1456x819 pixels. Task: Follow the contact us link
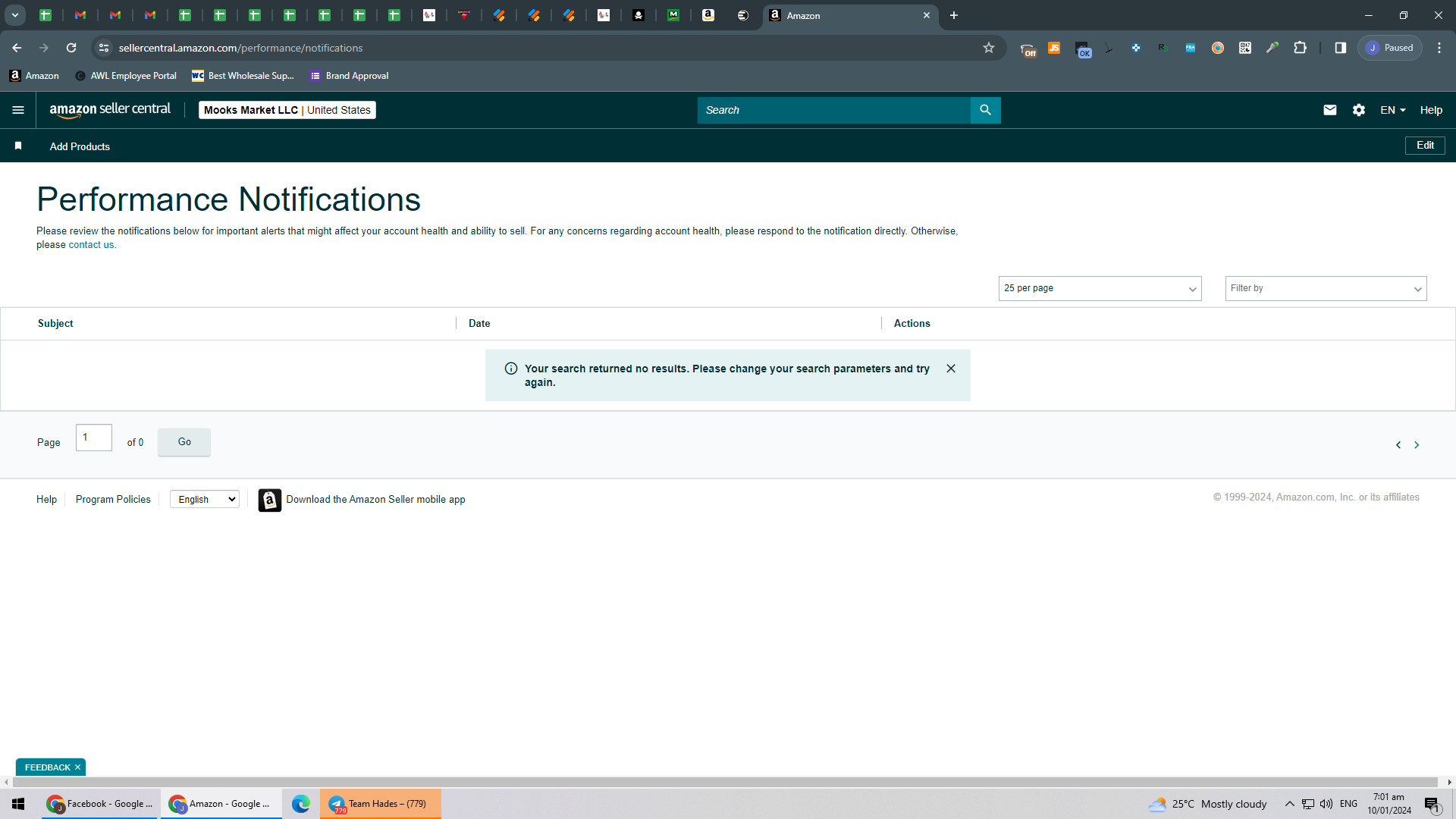tap(91, 245)
